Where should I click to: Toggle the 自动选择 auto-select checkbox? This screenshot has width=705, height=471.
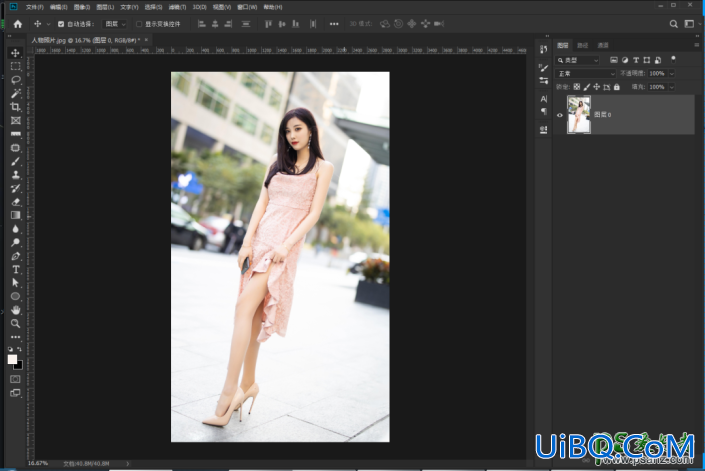click(x=61, y=24)
